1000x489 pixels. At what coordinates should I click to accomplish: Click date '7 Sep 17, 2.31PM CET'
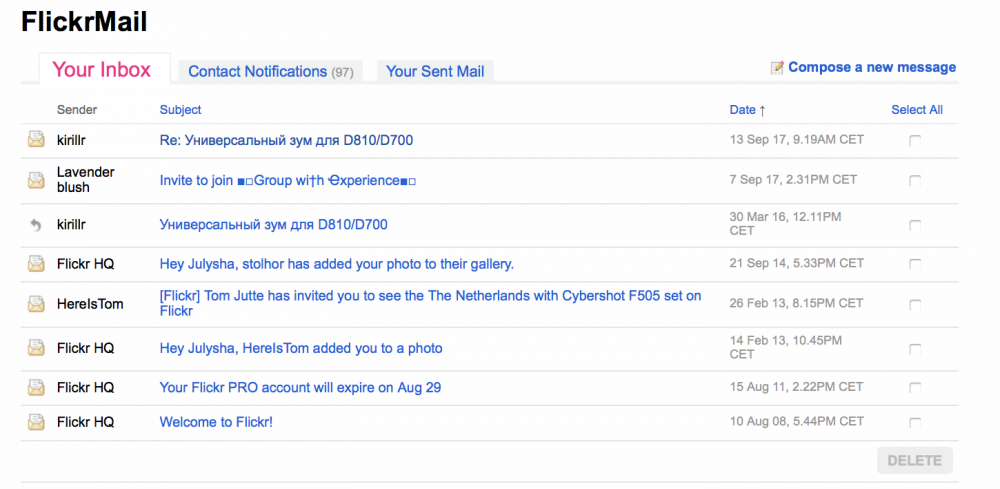[793, 179]
